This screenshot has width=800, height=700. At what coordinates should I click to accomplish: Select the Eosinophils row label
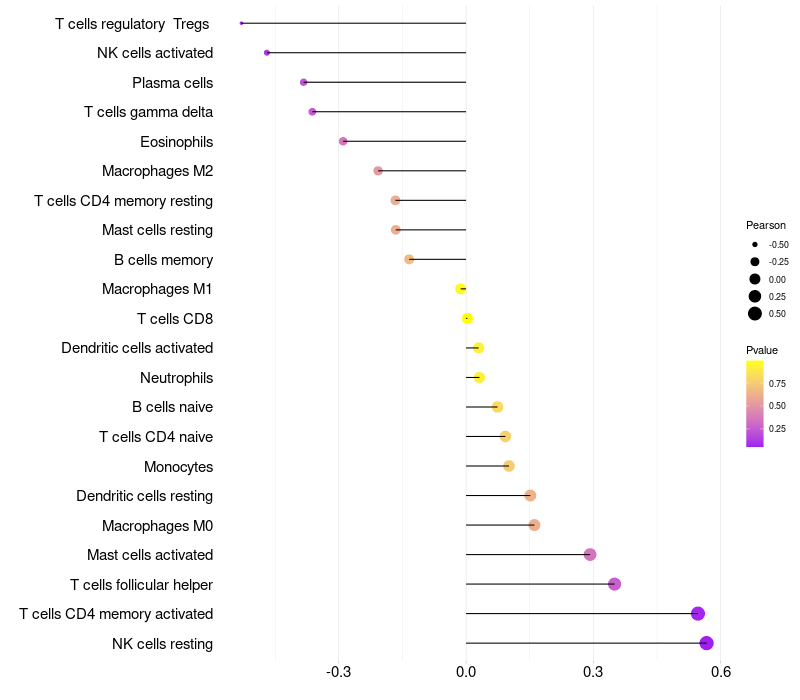tap(176, 141)
